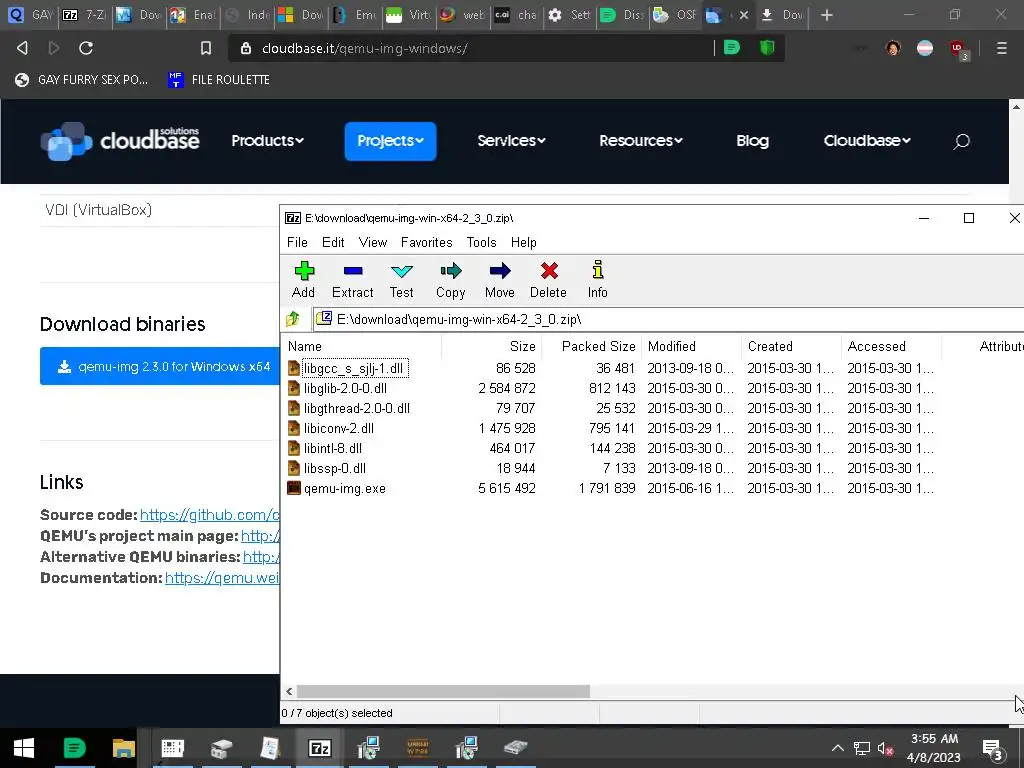The image size is (1024, 768).
Task: Open the FILE ROULETTE bookmark
Action: [219, 80]
